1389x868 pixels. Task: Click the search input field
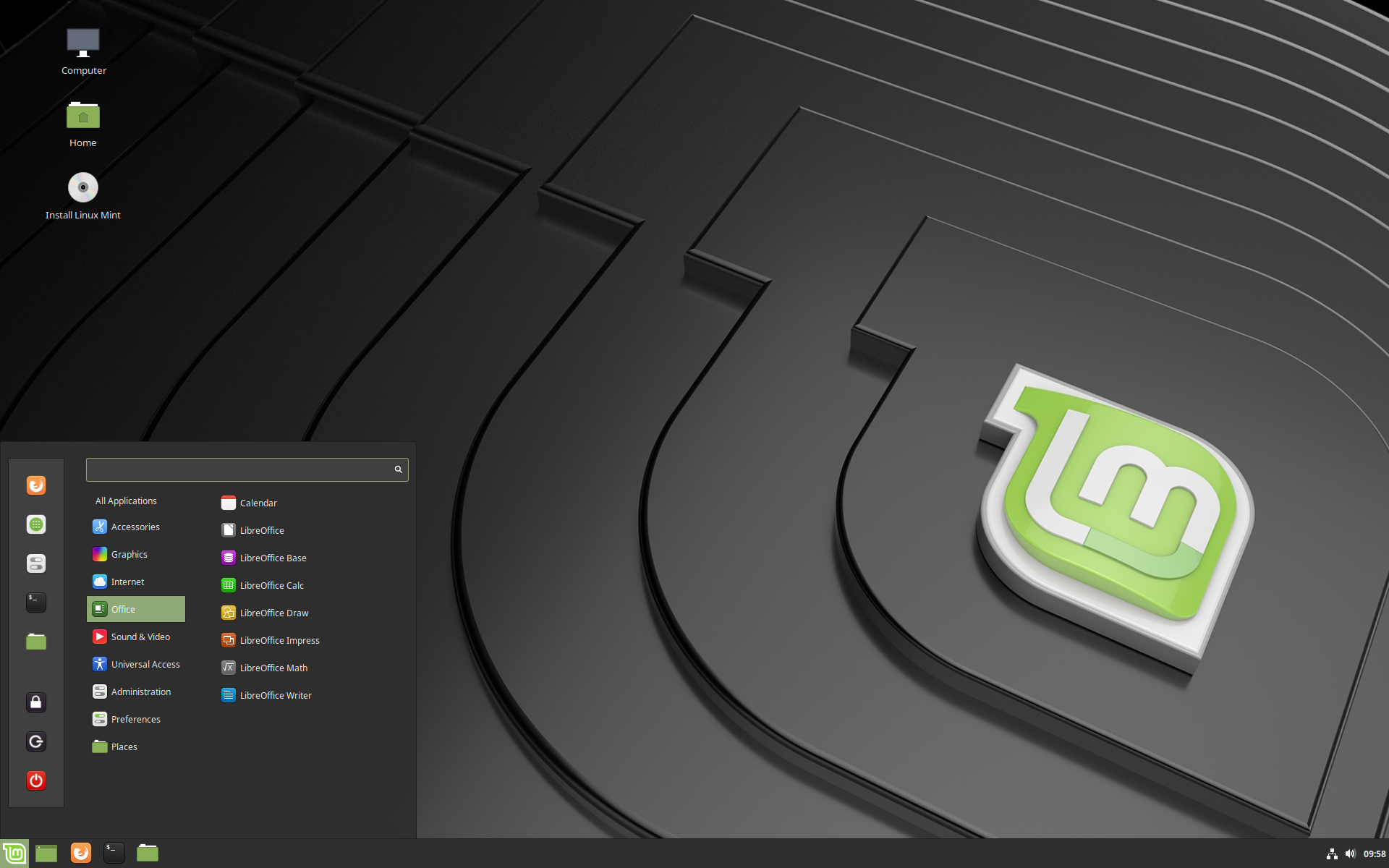246,468
